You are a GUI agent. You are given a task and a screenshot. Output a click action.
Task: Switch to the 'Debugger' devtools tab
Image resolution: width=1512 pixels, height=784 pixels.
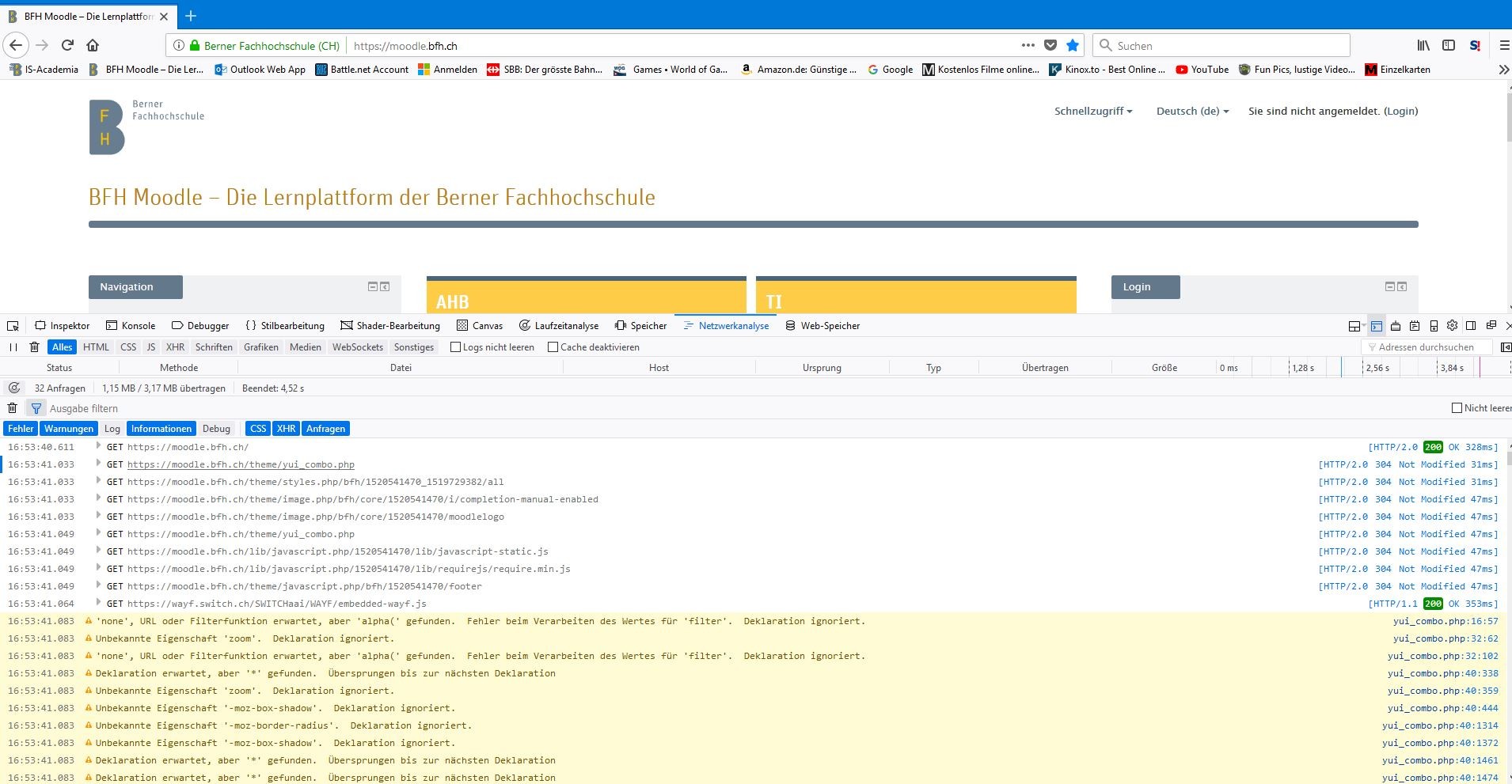(x=200, y=326)
